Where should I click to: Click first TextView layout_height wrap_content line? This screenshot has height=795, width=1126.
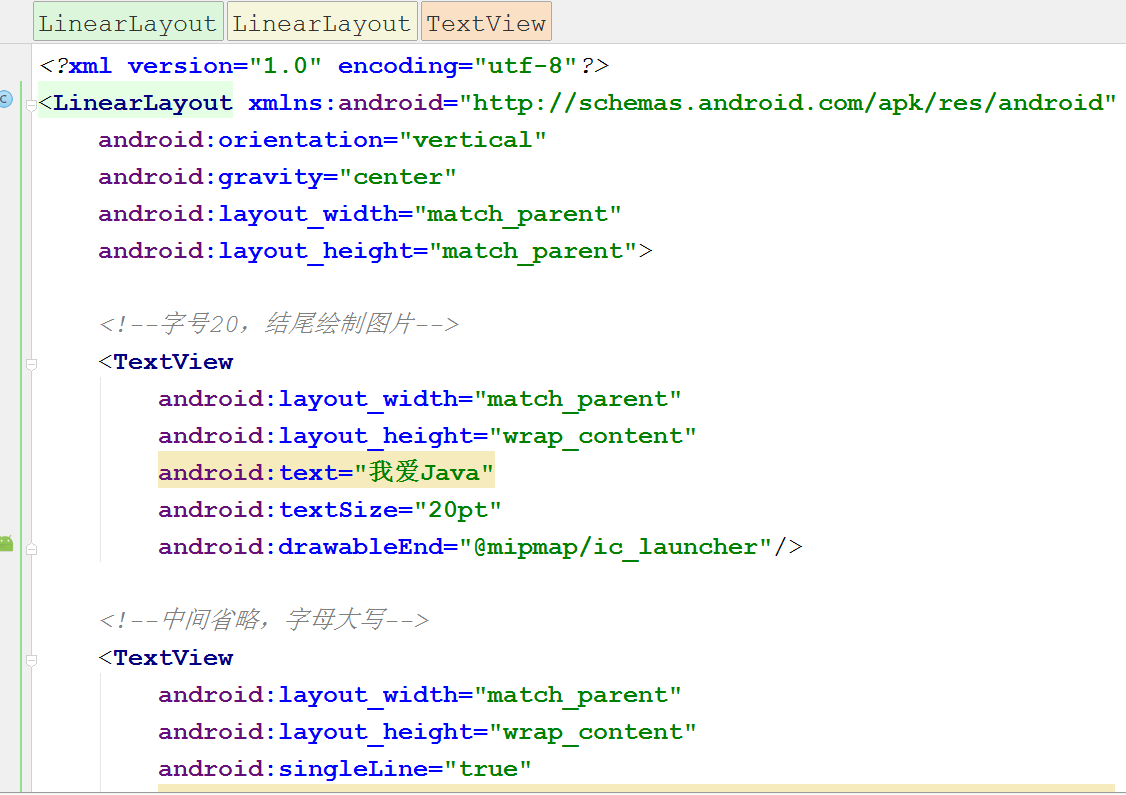click(x=427, y=436)
